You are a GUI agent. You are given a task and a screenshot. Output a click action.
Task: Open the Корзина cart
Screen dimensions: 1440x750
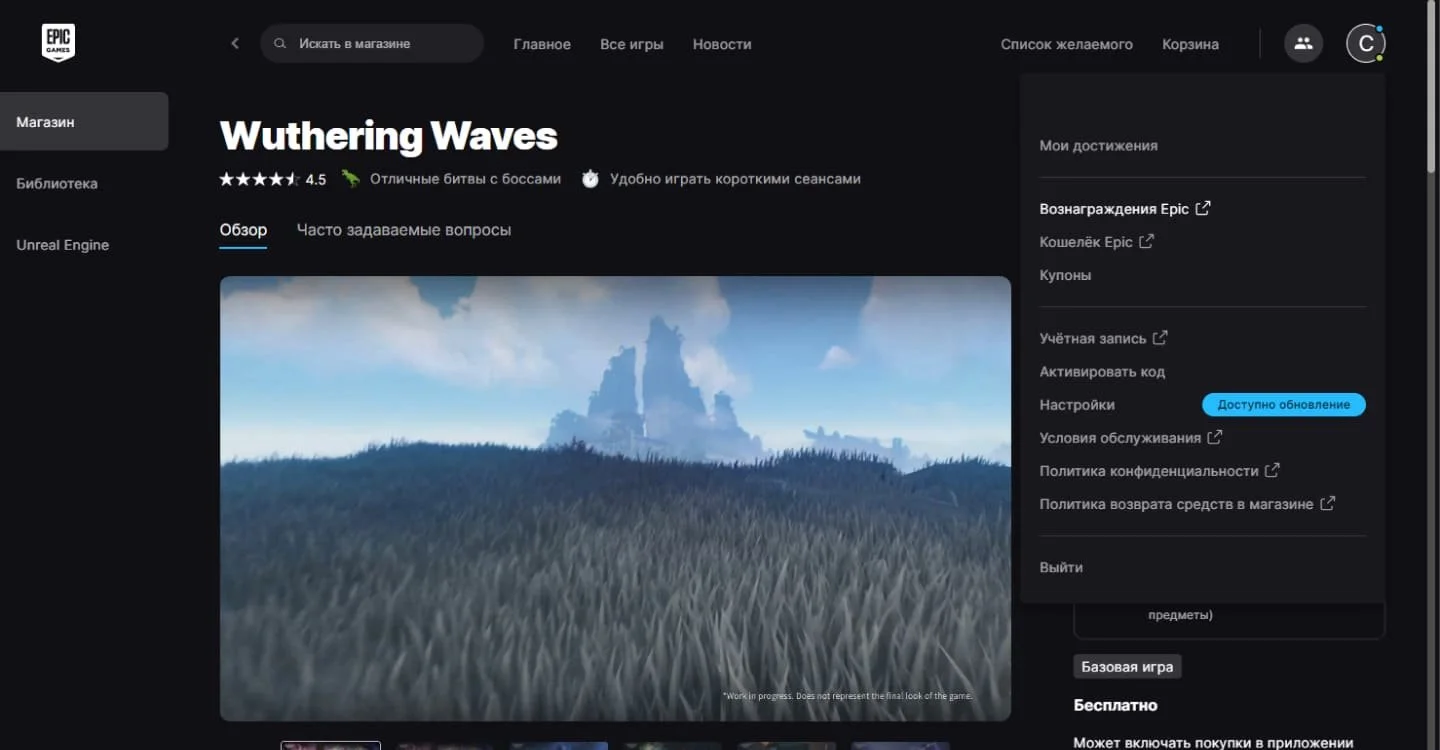[x=1190, y=44]
